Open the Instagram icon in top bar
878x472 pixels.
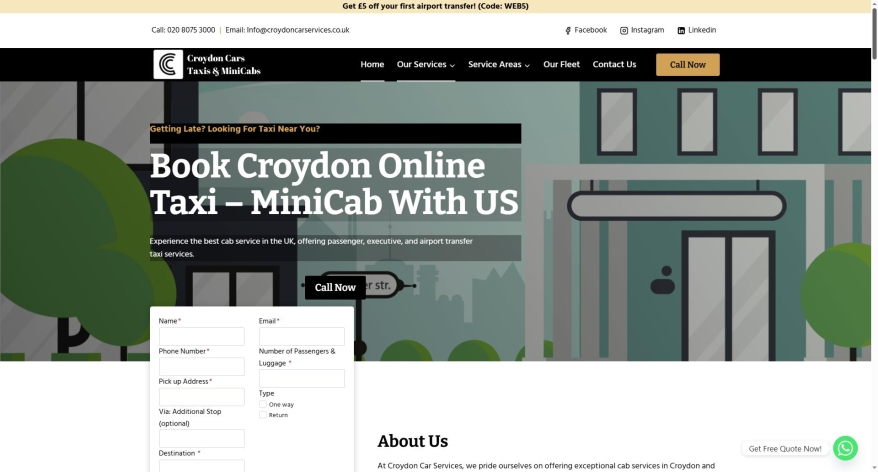click(624, 31)
